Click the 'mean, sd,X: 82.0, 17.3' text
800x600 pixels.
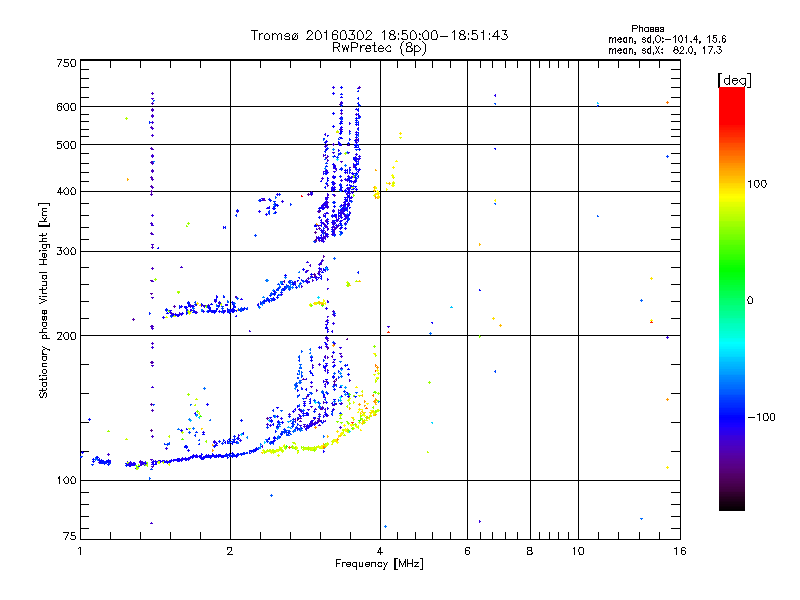(665, 50)
